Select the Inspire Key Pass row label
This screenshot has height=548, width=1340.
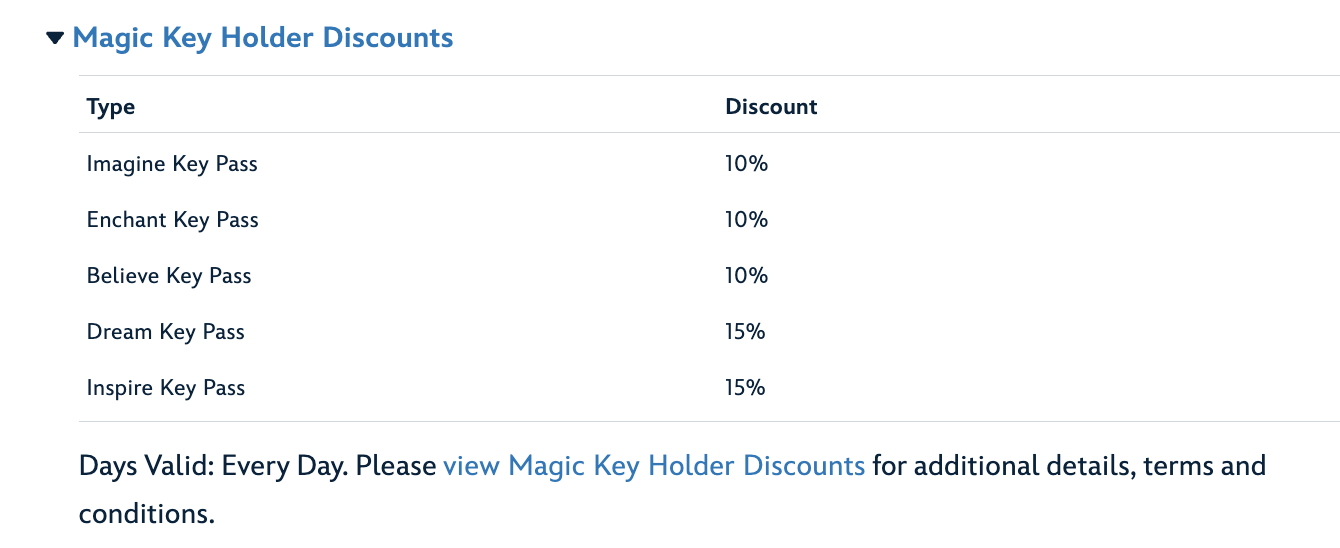165,388
